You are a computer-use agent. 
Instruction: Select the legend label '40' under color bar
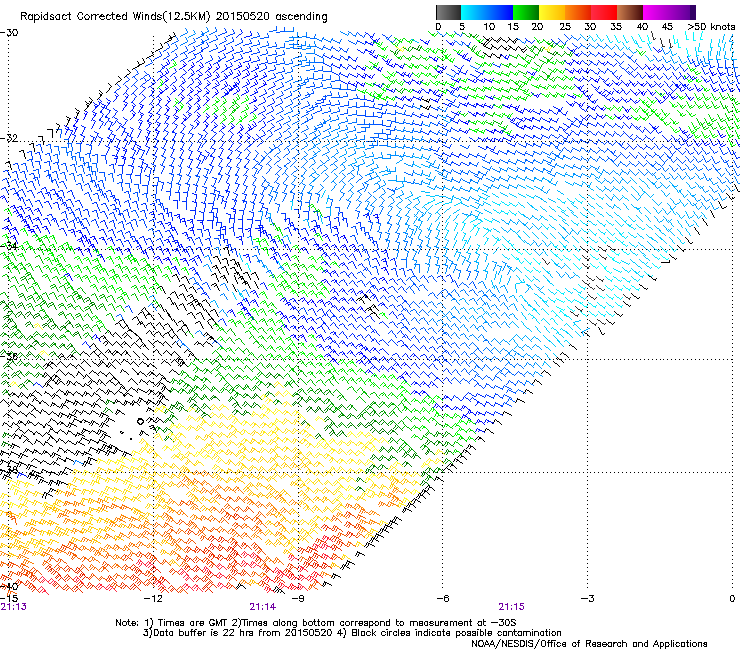[642, 26]
